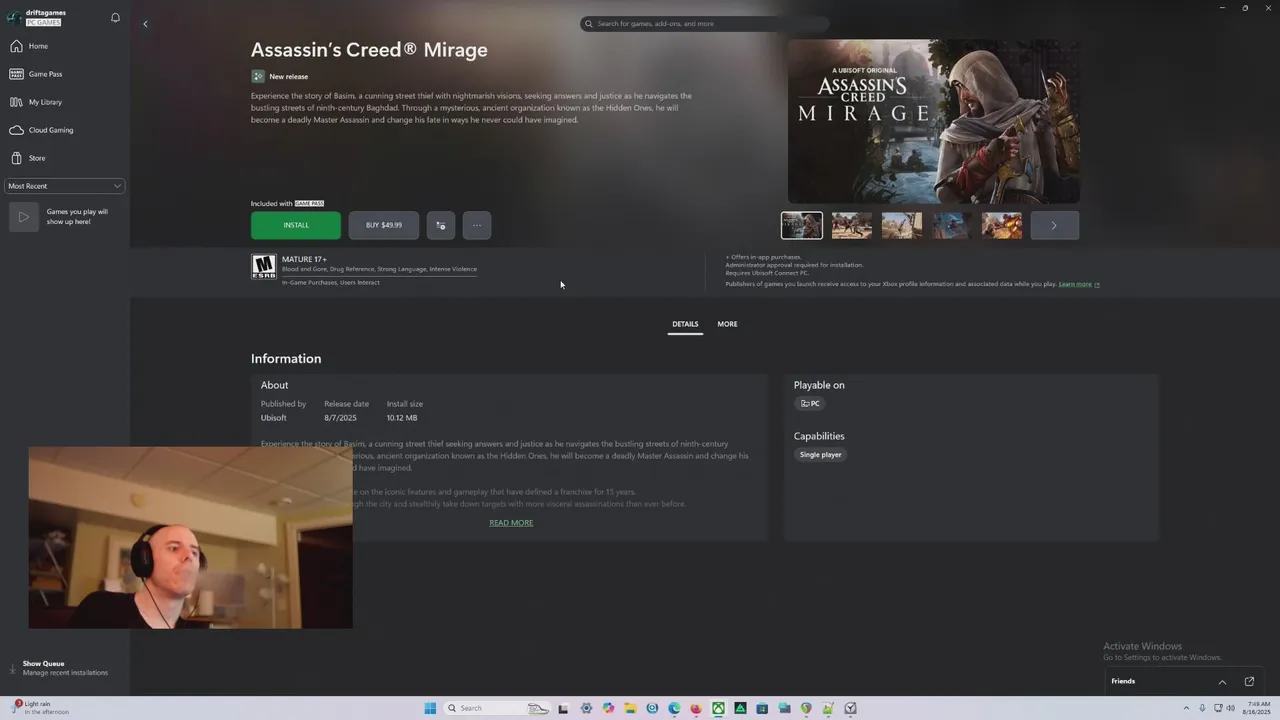Viewport: 1280px width, 720px height.
Task: Click the PC platform chip
Action: (810, 404)
